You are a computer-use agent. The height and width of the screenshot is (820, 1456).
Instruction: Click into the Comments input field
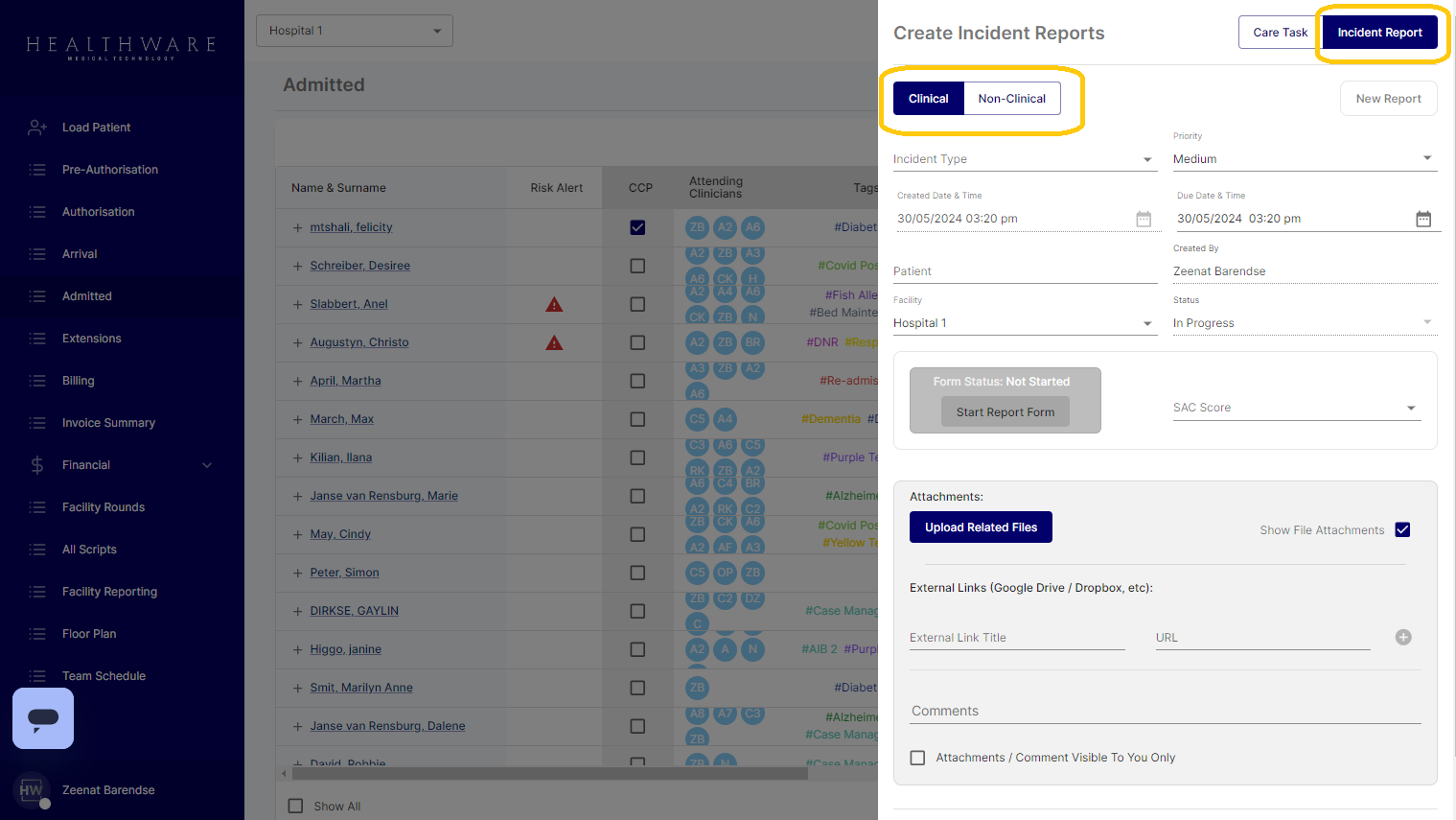1165,711
